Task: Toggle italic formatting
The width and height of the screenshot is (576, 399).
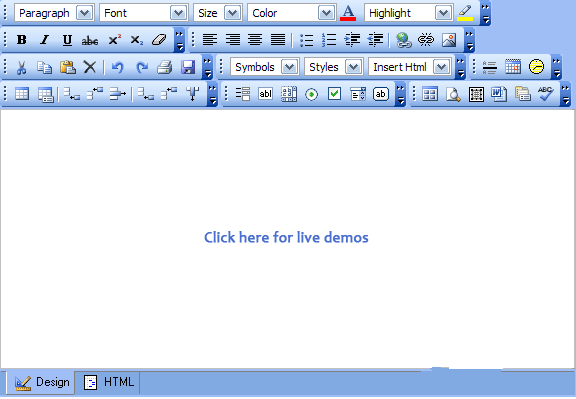Action: tap(44, 40)
